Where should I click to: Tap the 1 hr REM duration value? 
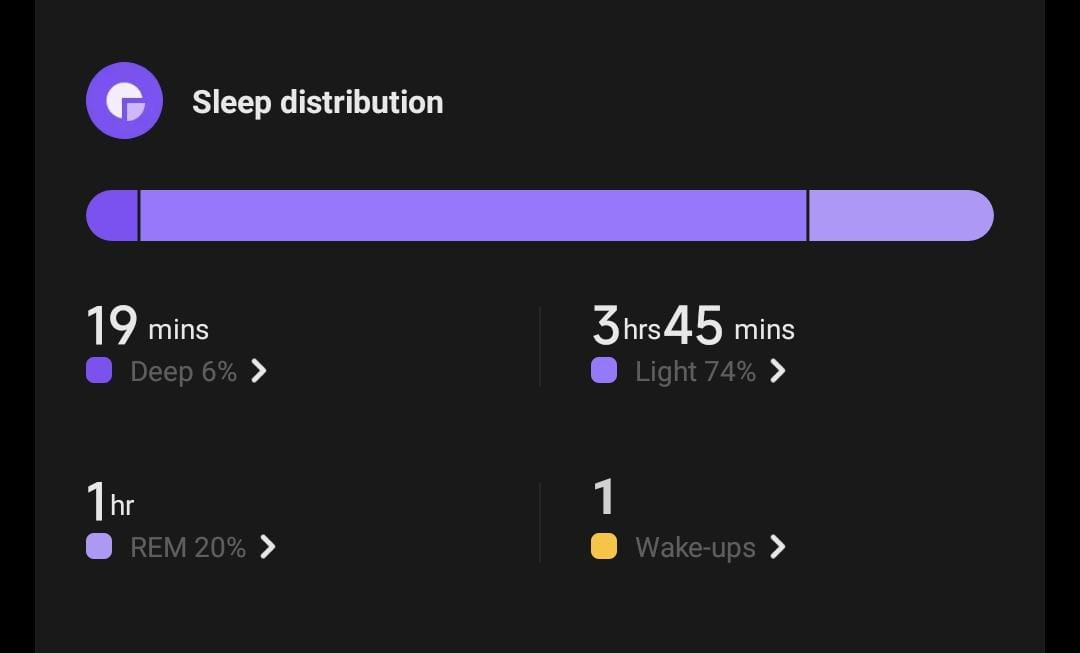pos(110,501)
